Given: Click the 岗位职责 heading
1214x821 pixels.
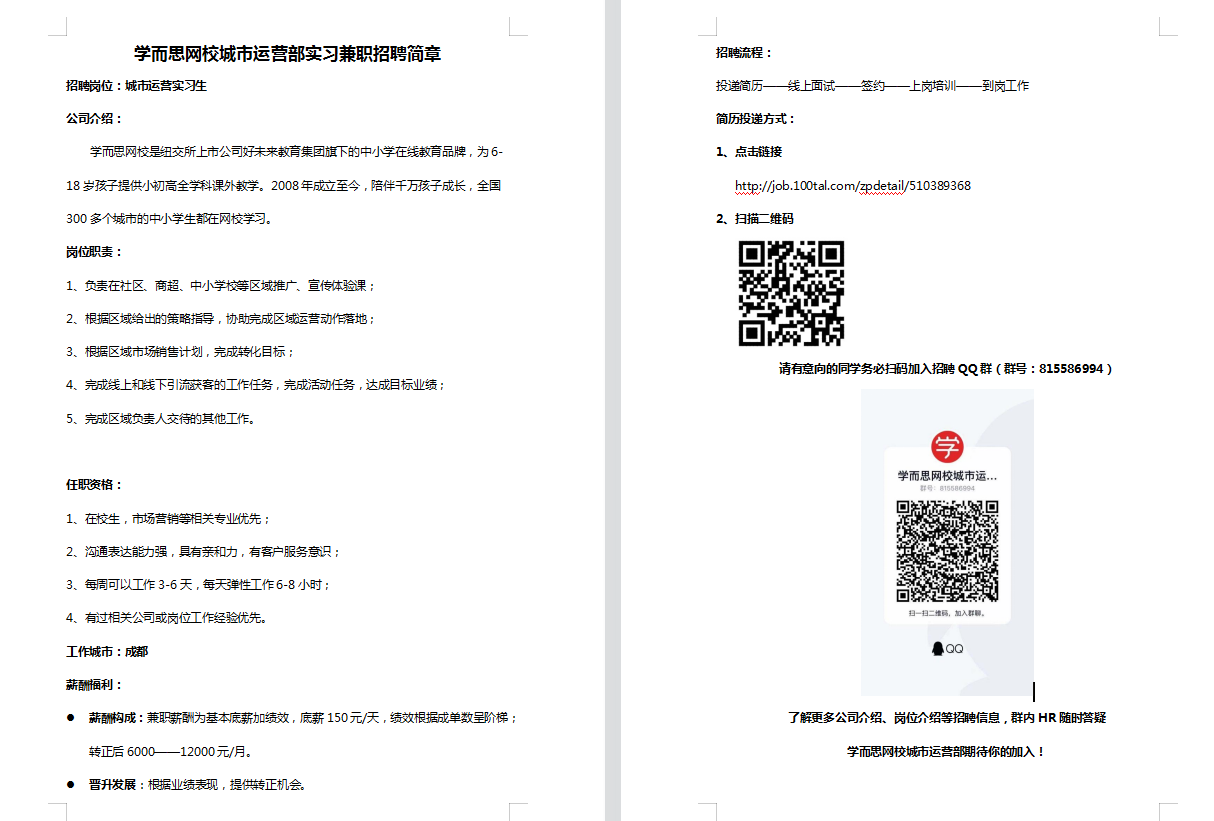Looking at the screenshot, I should 94,252.
